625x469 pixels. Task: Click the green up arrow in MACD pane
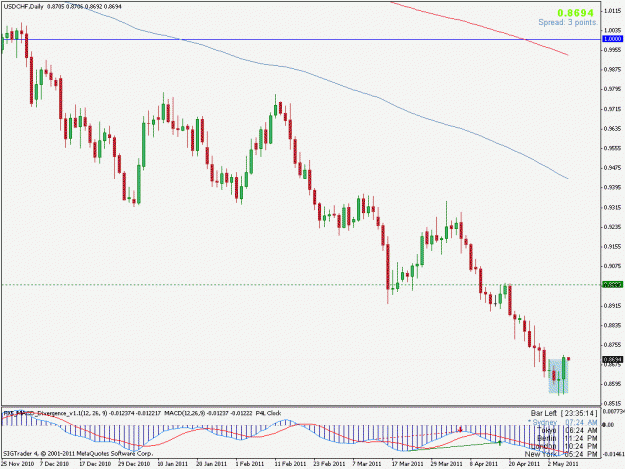click(x=500, y=442)
